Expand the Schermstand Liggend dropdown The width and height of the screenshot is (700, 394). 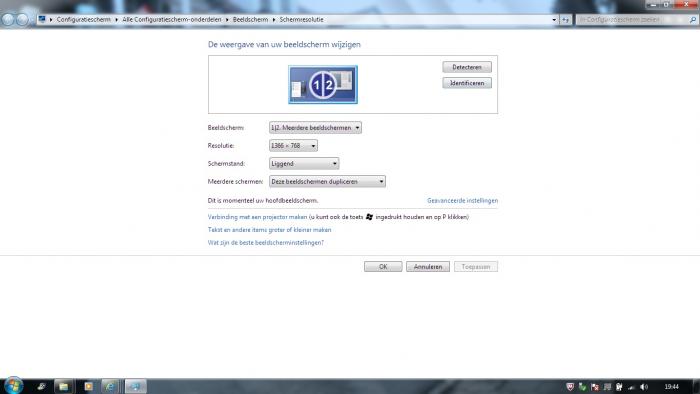pyautogui.click(x=304, y=164)
